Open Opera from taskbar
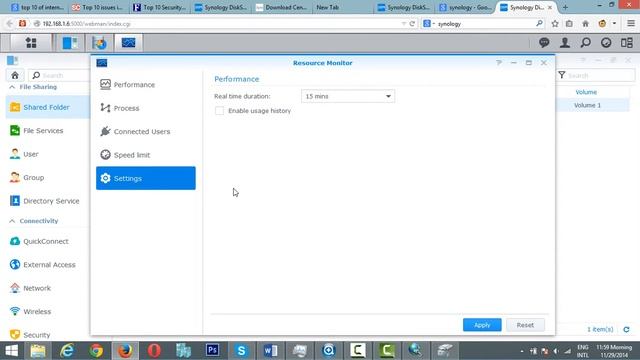The image size is (640, 360). [x=154, y=351]
